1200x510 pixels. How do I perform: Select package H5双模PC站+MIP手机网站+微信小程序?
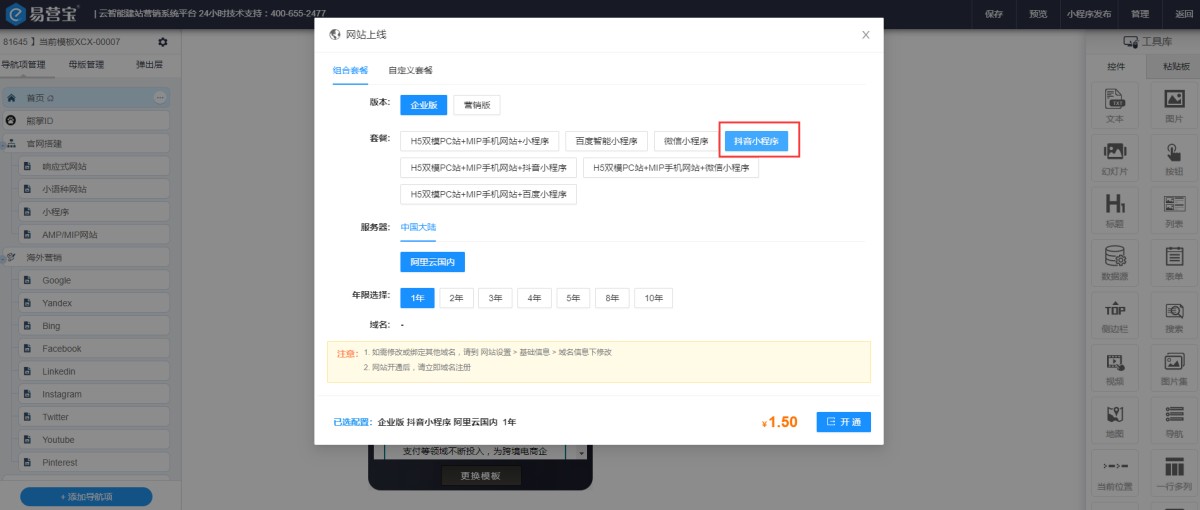pos(671,168)
